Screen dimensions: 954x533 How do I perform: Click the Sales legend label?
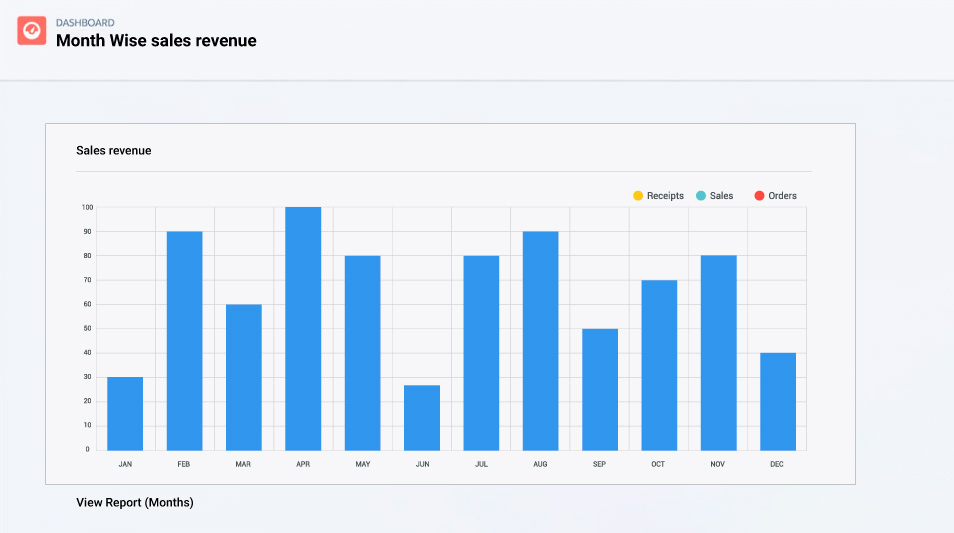click(x=721, y=196)
